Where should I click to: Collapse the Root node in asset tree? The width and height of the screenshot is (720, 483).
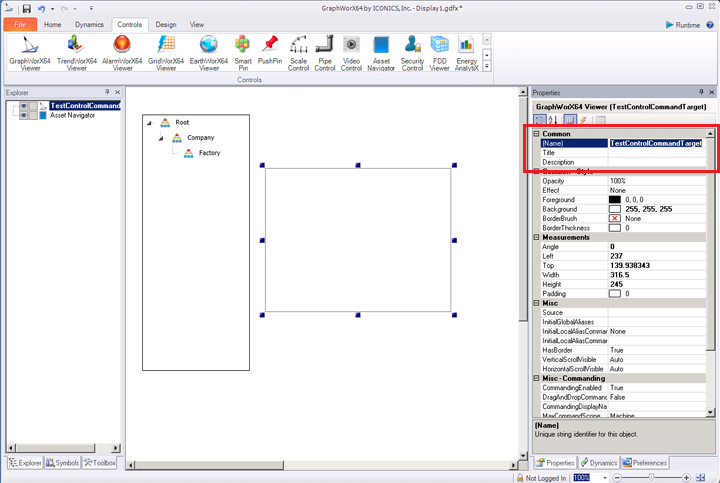(x=149, y=123)
